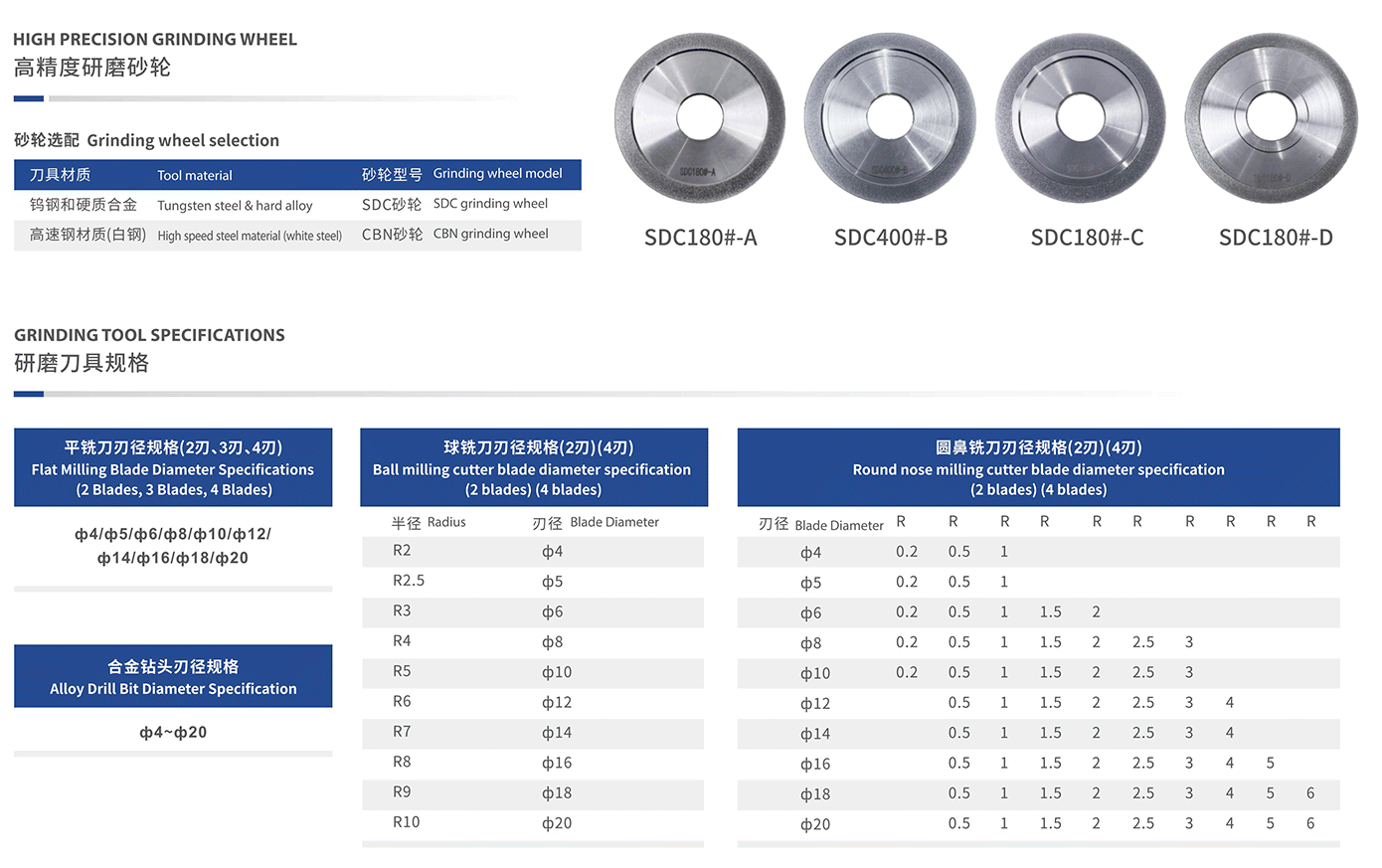Click the Round nose milling cutter header
Viewport: 1382px width, 868px height.
point(1040,467)
